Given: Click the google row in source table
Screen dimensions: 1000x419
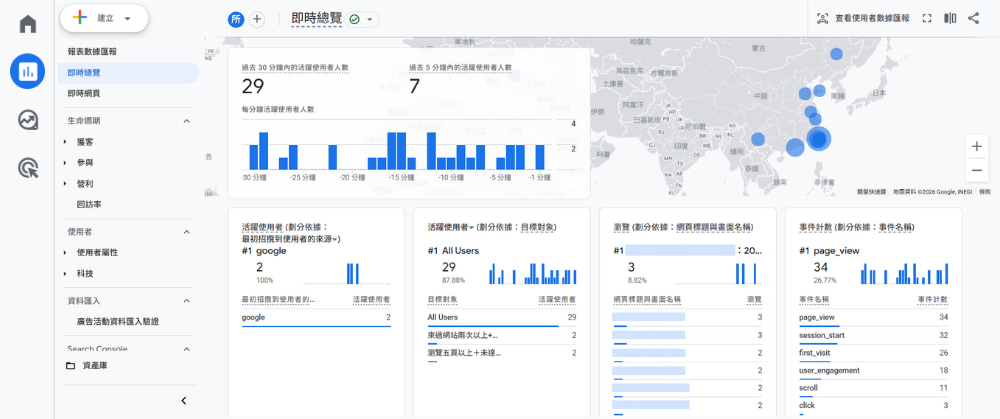Looking at the screenshot, I should pyautogui.click(x=316, y=318).
